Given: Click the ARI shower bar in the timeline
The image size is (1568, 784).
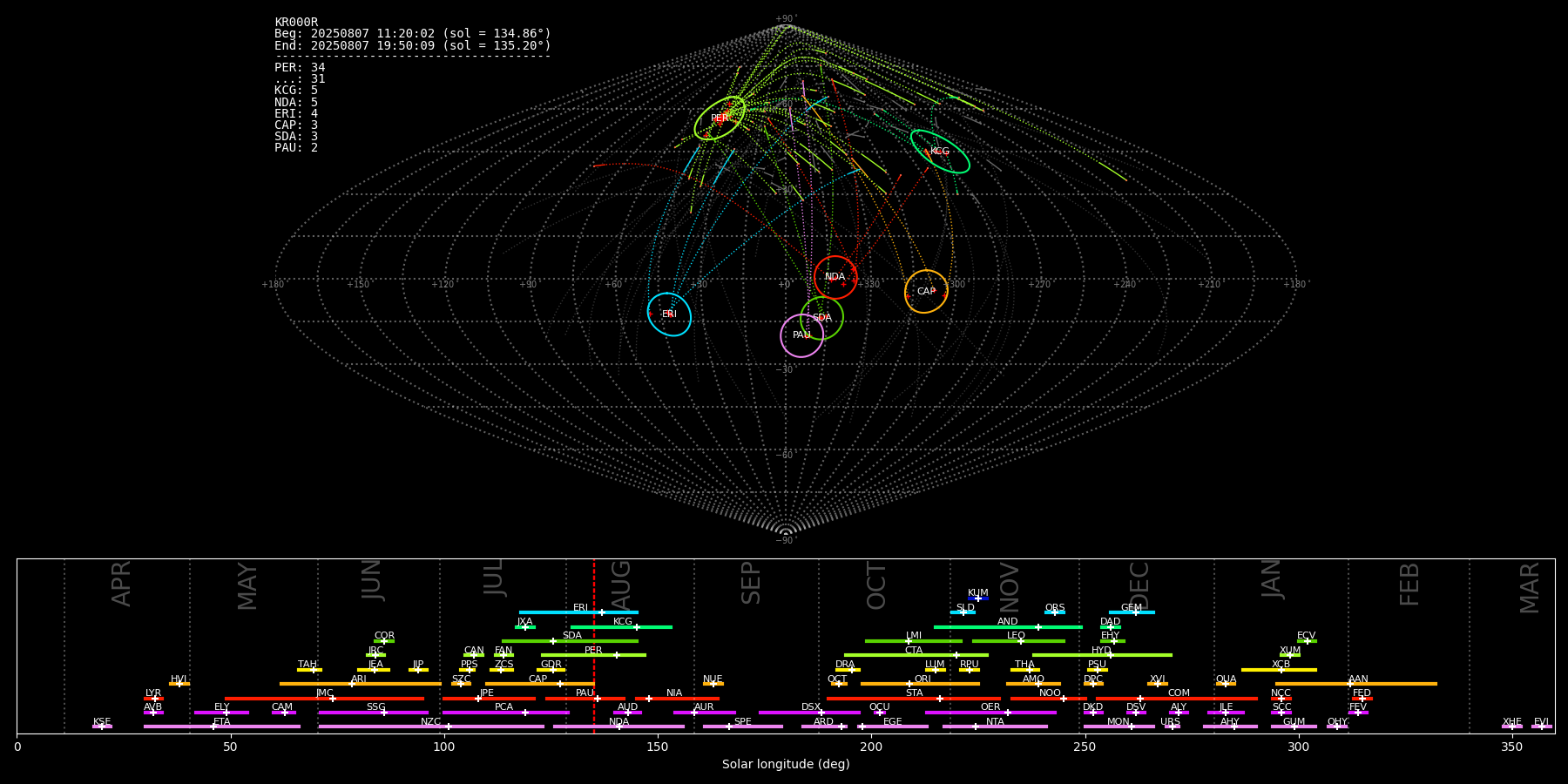Looking at the screenshot, I should 360,684.
